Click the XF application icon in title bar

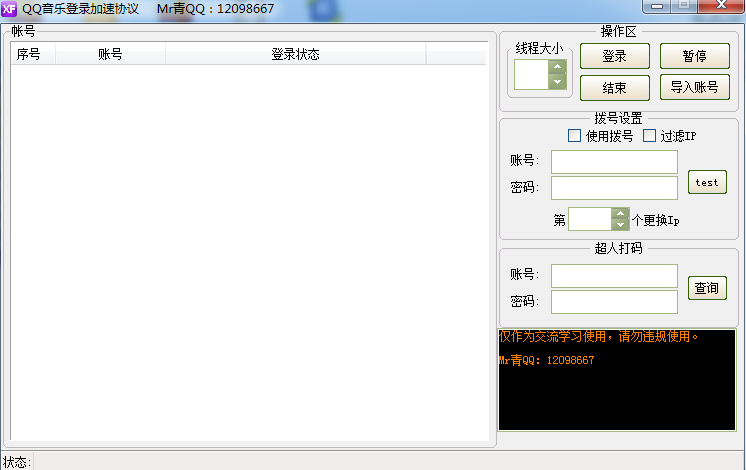pos(9,9)
